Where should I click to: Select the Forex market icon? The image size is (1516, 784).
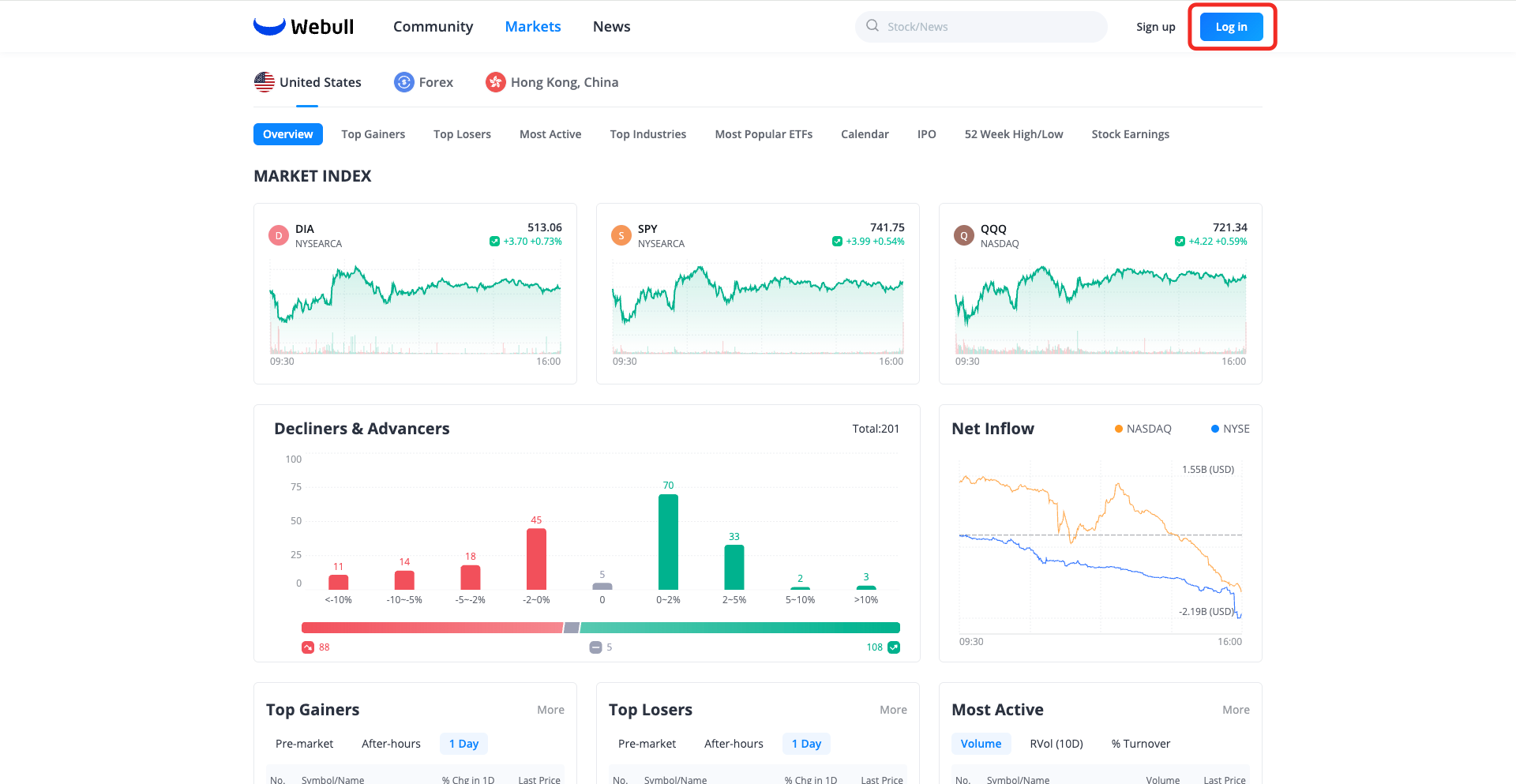[404, 82]
